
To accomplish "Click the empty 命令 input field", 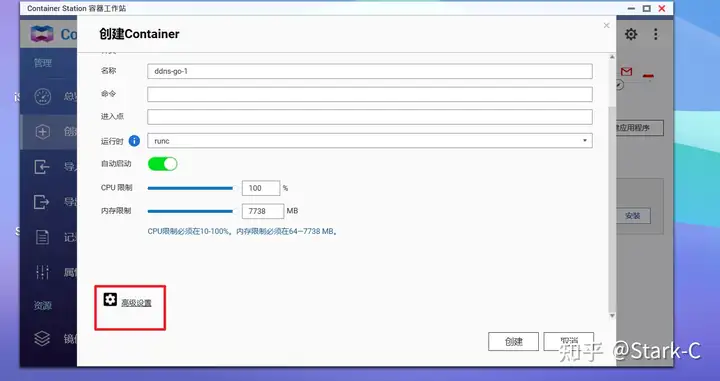I will tap(370, 94).
